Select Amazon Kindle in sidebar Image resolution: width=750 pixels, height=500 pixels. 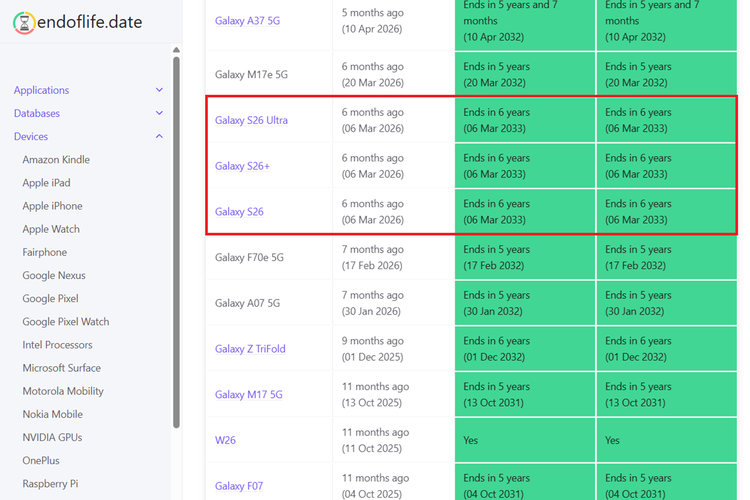pos(56,159)
